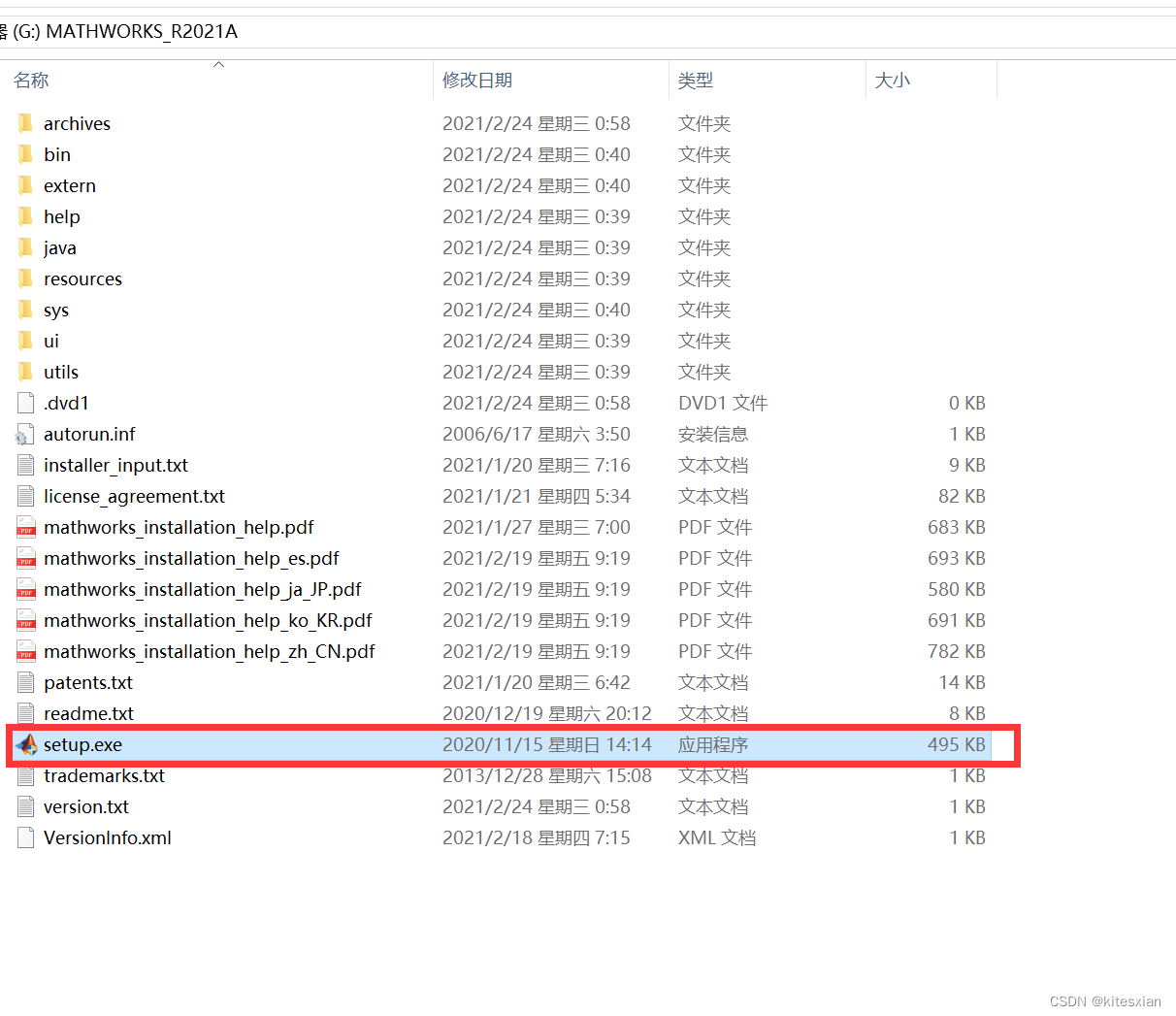
Task: Select the sys folder name
Action: pos(56,310)
